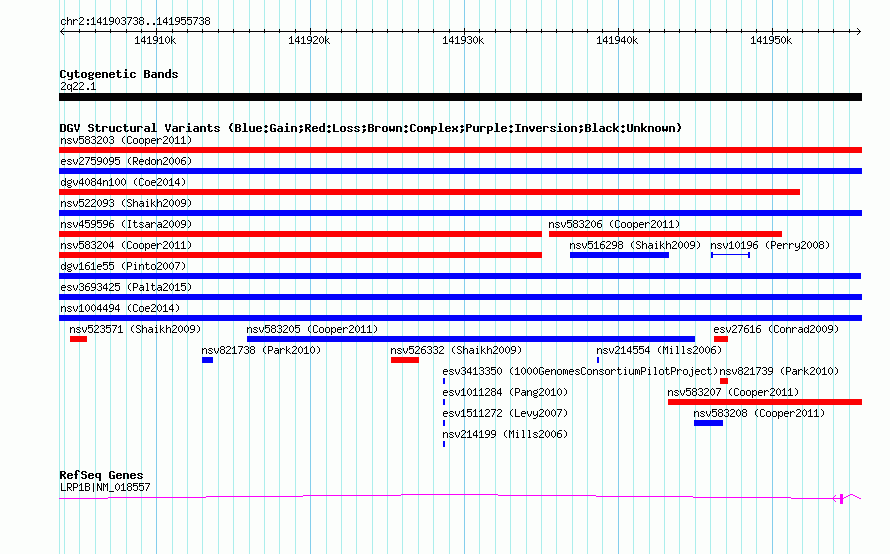This screenshot has width=890, height=554.
Task: Select the esv1511272 (Levy2007) label
Action: 505,413
